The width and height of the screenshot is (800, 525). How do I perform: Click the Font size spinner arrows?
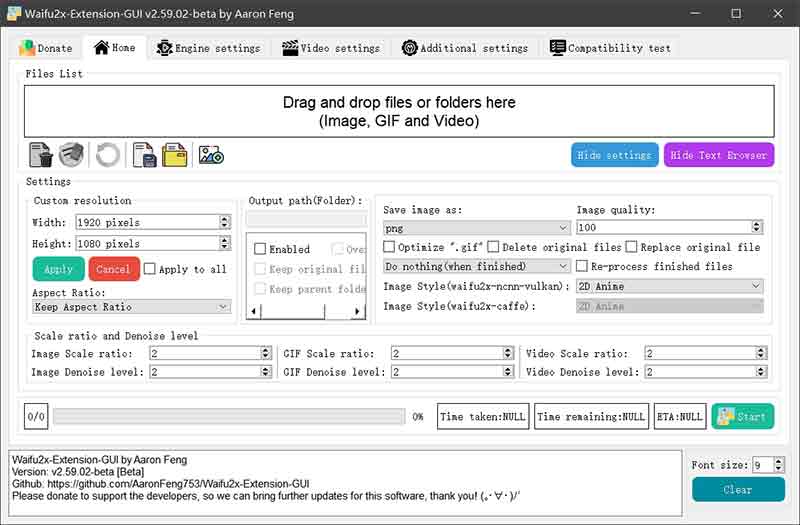[778, 465]
